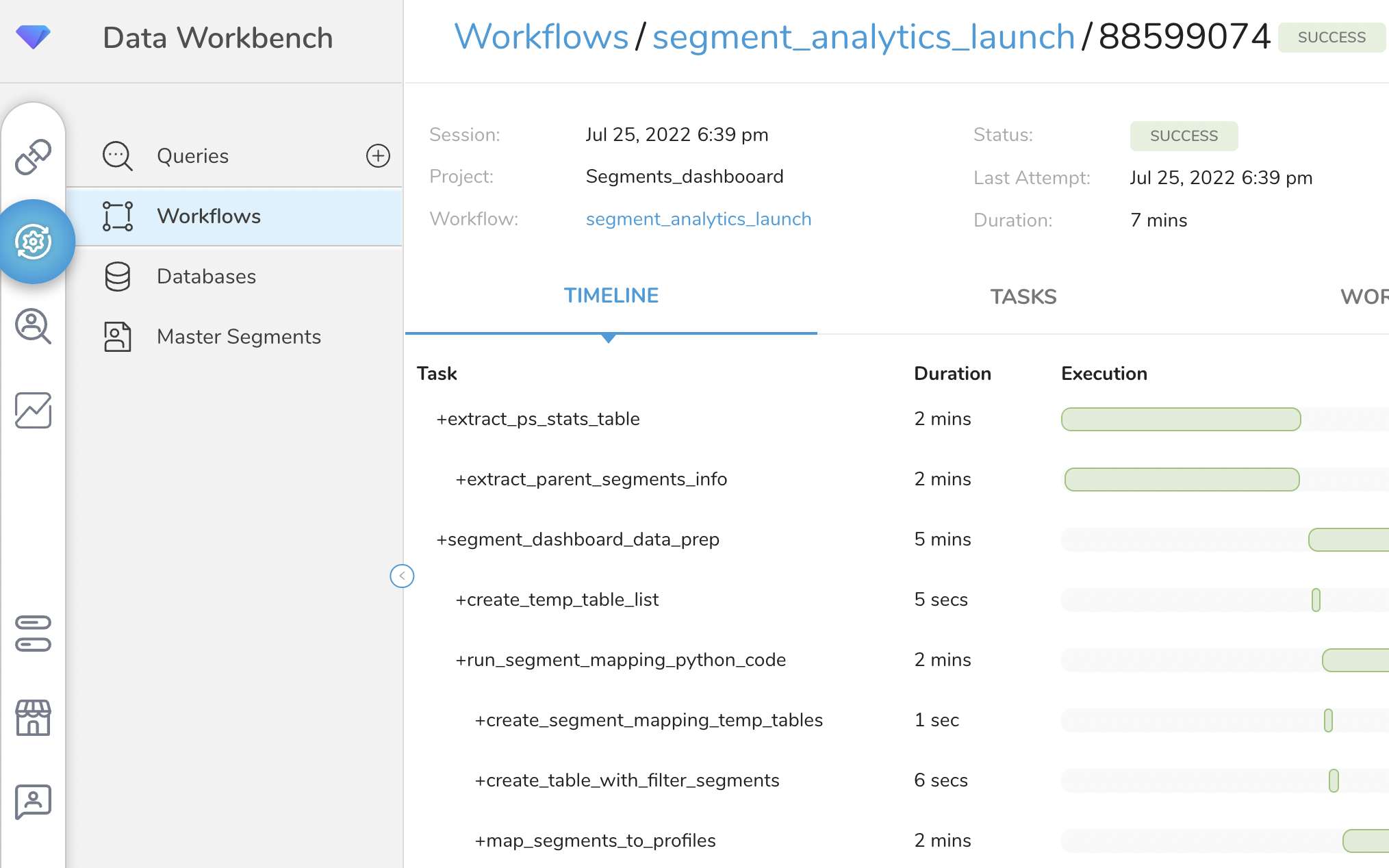Add a new query with plus icon
This screenshot has height=868, width=1389.
coord(378,156)
